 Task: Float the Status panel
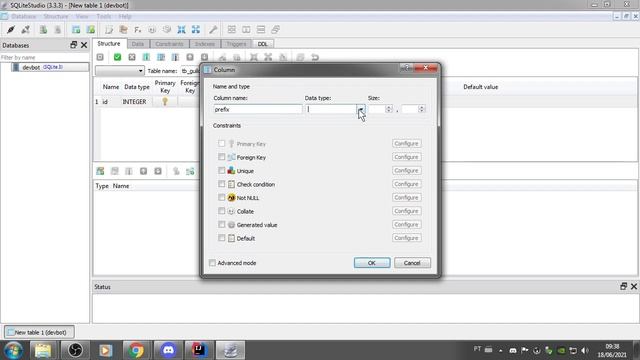click(x=623, y=287)
